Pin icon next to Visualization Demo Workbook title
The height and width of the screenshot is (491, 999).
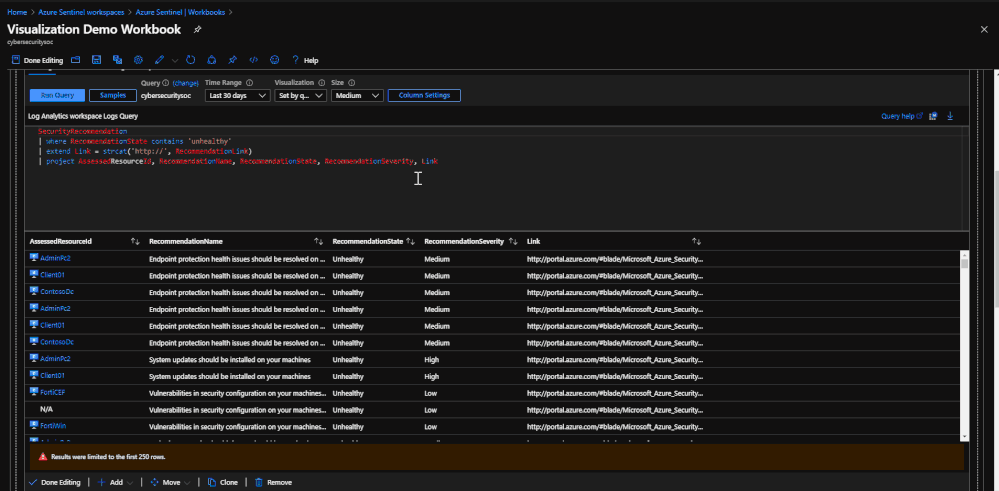pyautogui.click(x=198, y=29)
